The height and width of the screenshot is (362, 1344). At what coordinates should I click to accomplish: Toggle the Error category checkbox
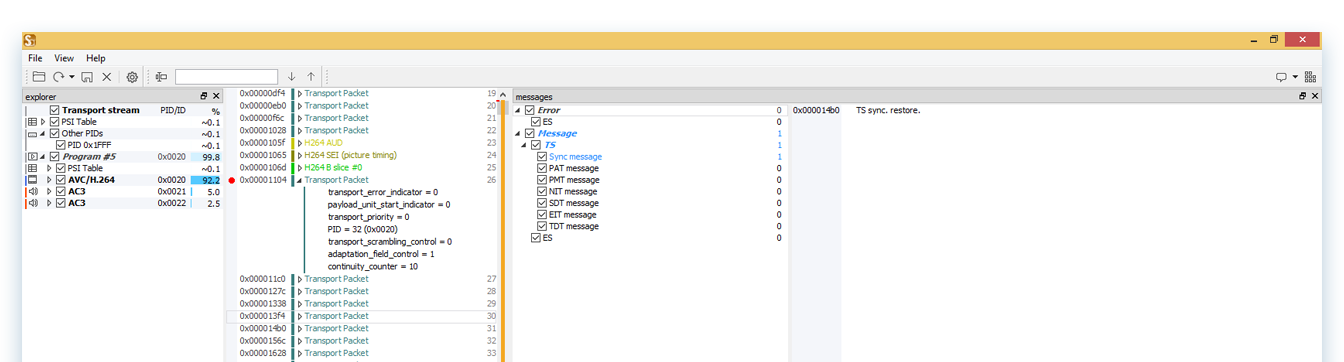(530, 110)
